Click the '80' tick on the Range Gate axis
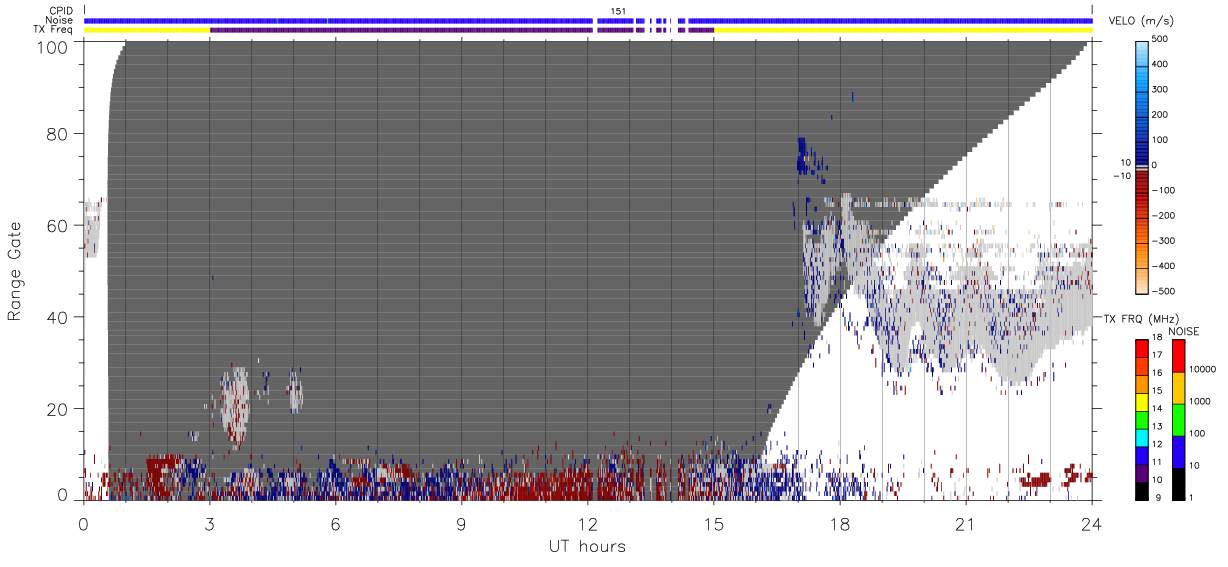 58,133
